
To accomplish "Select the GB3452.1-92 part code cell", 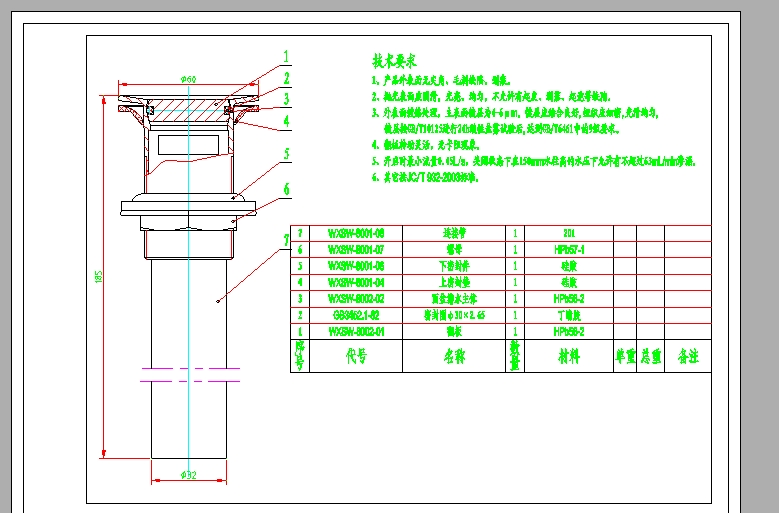I will click(356, 314).
